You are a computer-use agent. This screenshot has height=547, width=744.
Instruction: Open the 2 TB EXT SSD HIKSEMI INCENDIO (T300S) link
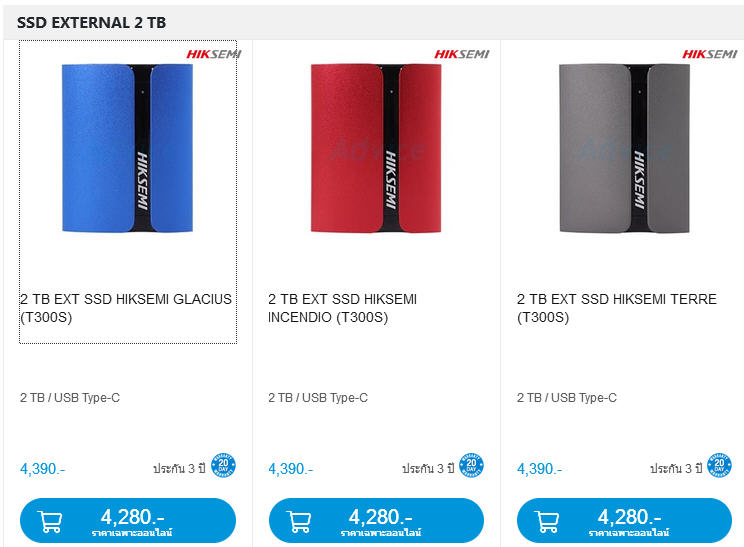[x=342, y=308]
